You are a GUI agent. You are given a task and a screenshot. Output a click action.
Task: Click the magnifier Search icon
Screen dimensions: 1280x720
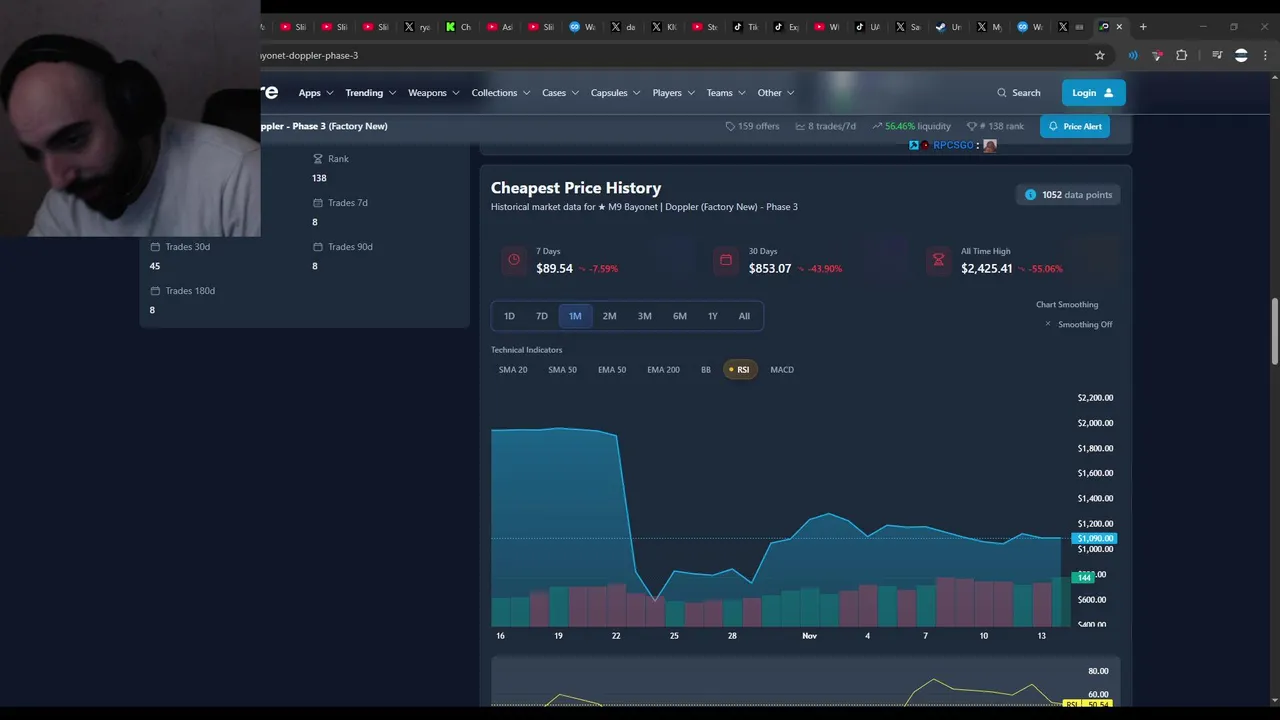click(1002, 93)
